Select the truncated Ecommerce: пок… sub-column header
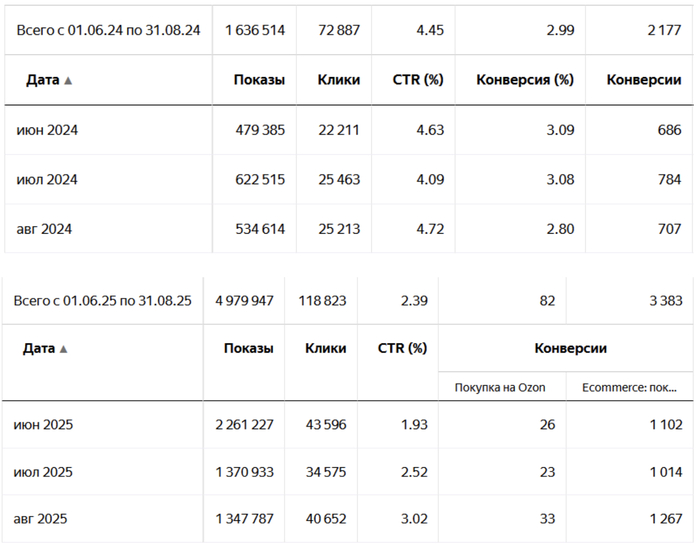This screenshot has width=700, height=548. [x=629, y=387]
